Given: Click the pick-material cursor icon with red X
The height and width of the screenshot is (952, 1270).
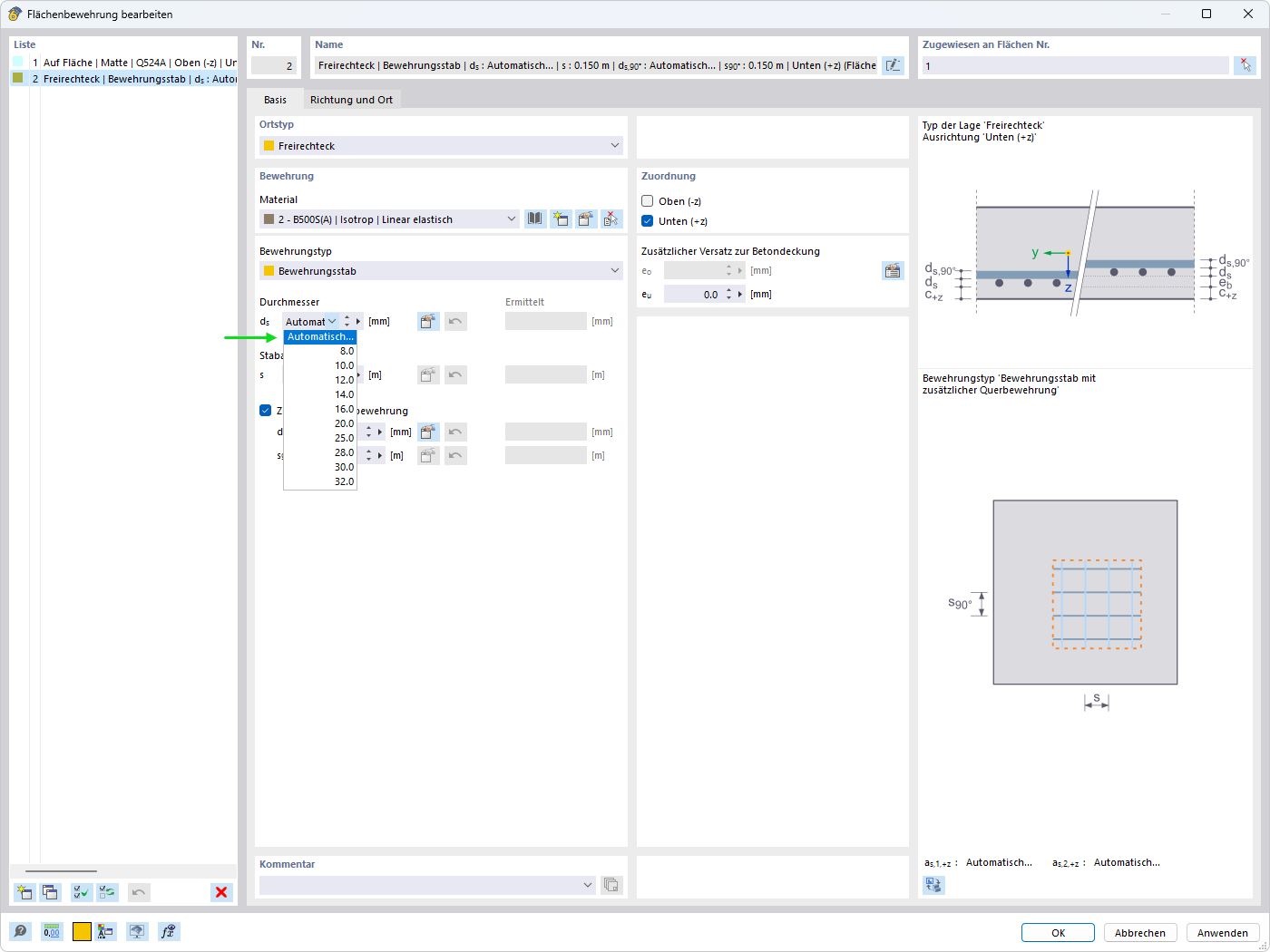Looking at the screenshot, I should [x=611, y=219].
